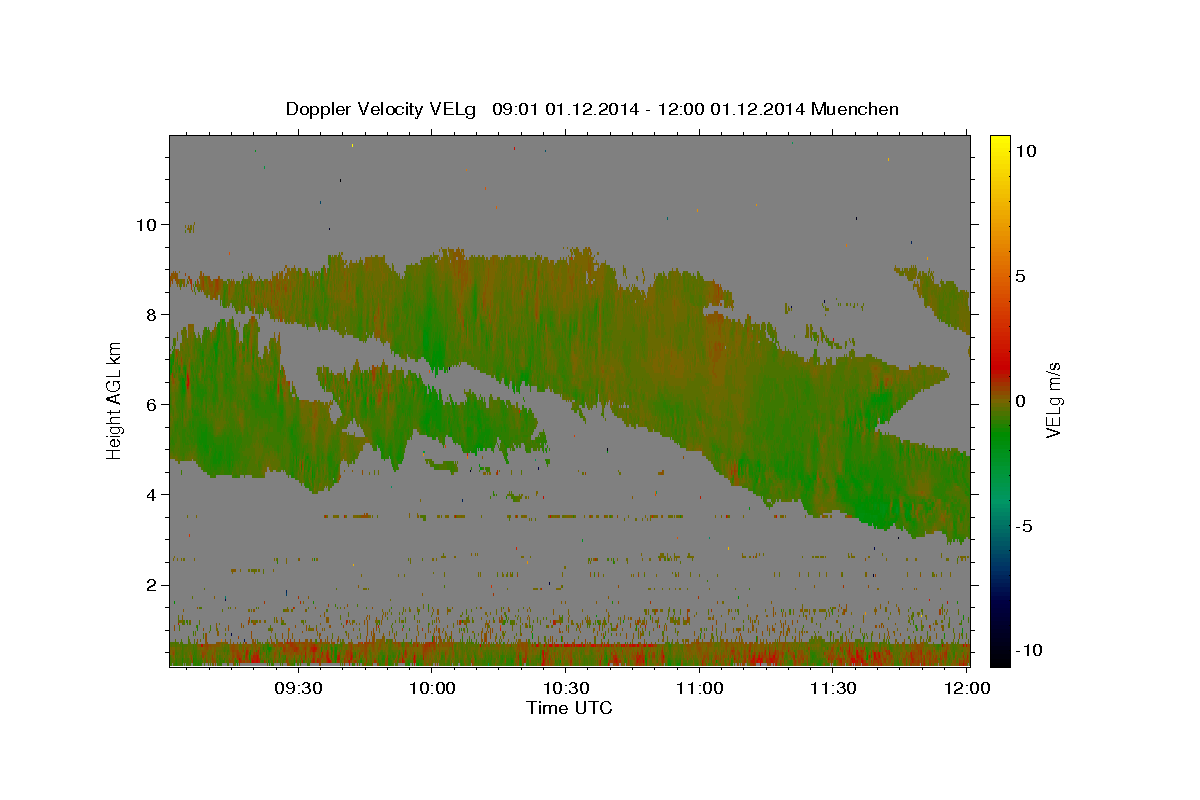Viewport: 1200px width, 800px height.
Task: Click the height tick label 10
Action: pos(147,224)
